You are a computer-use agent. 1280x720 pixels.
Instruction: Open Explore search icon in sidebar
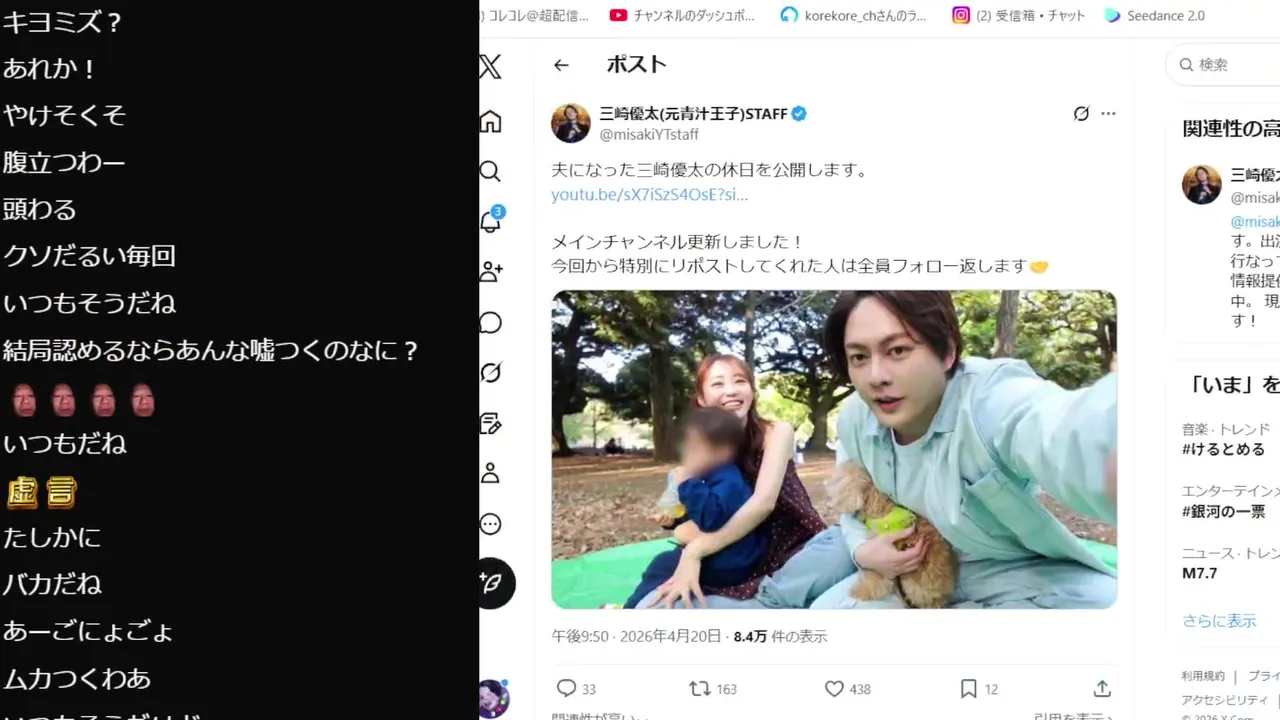coord(490,171)
